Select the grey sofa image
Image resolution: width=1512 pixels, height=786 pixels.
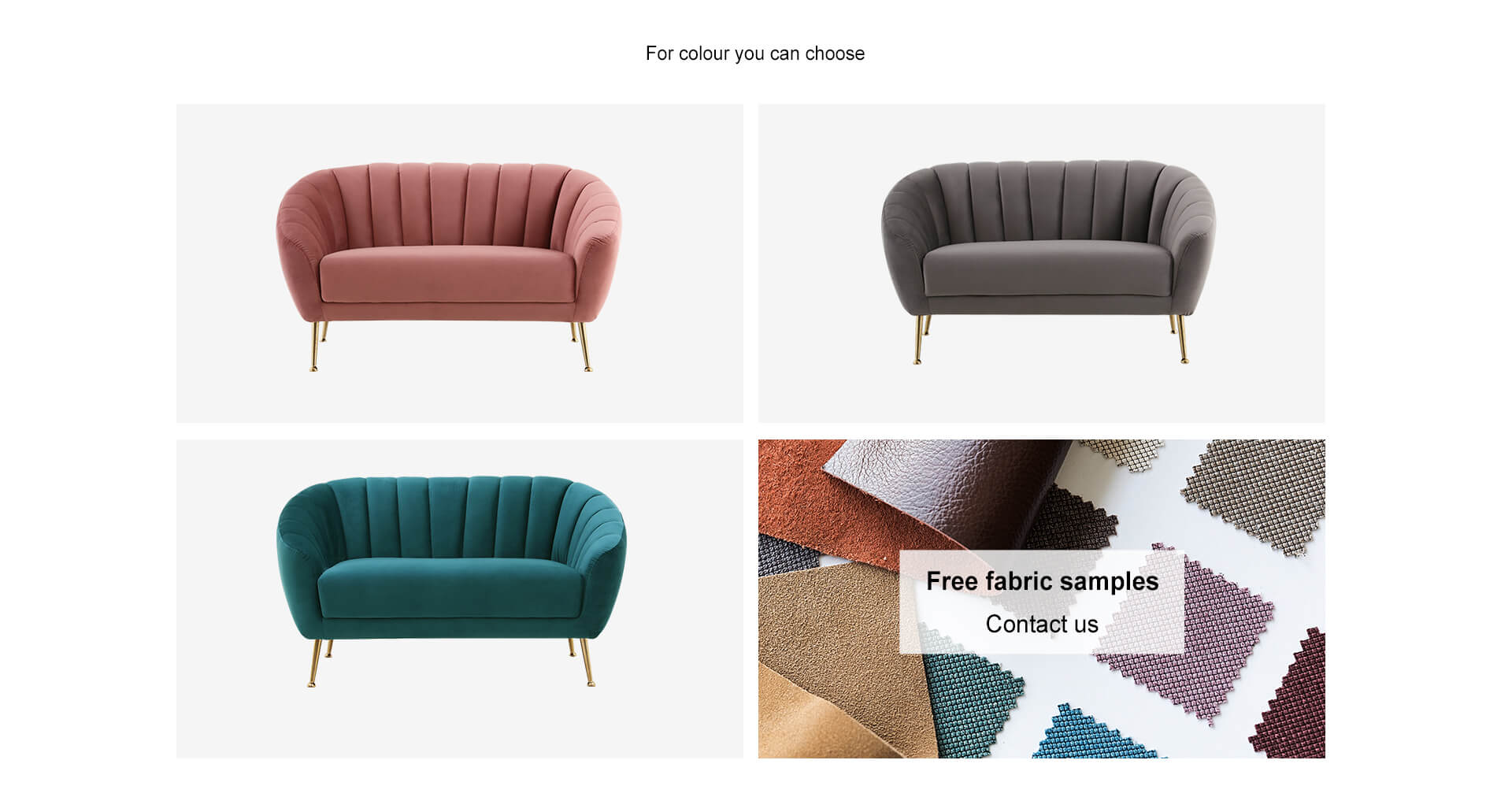tap(1041, 263)
